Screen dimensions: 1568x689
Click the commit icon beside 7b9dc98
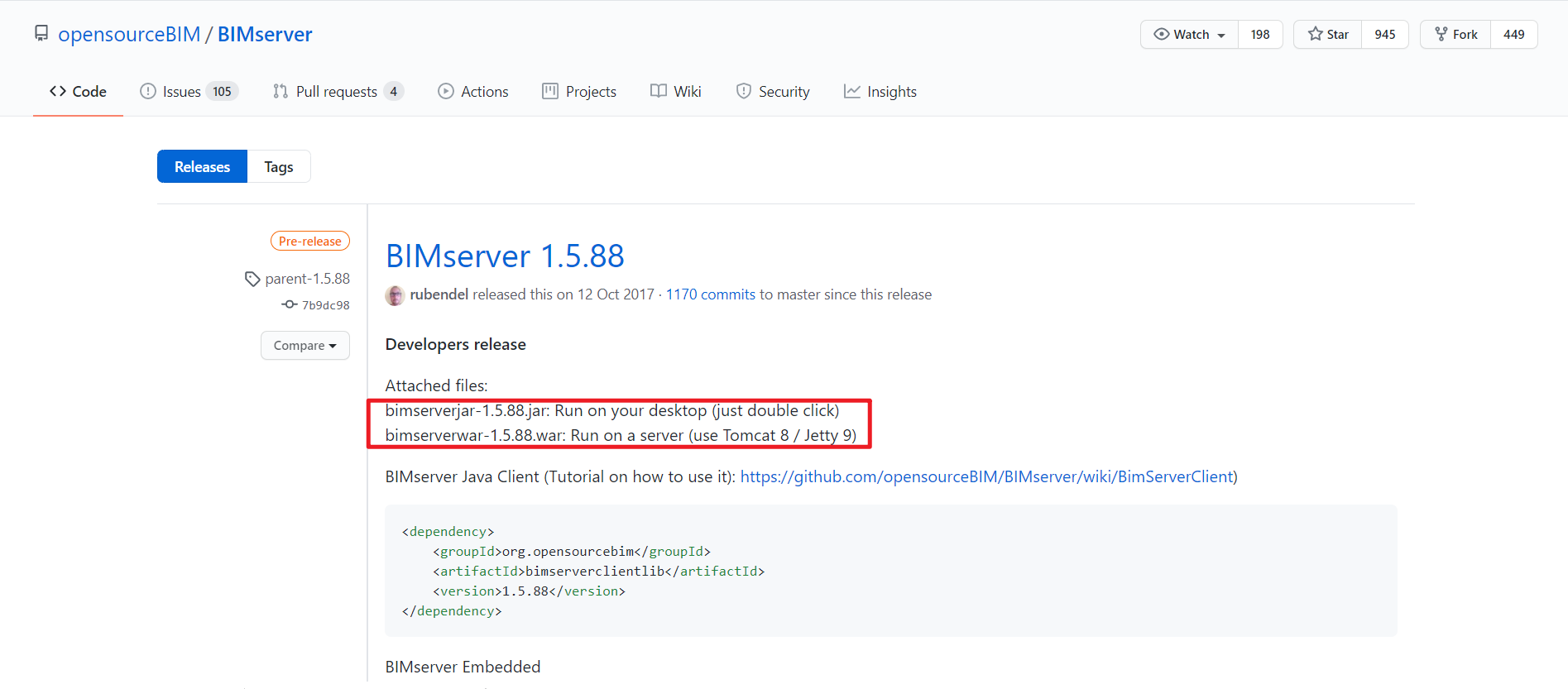(x=290, y=304)
